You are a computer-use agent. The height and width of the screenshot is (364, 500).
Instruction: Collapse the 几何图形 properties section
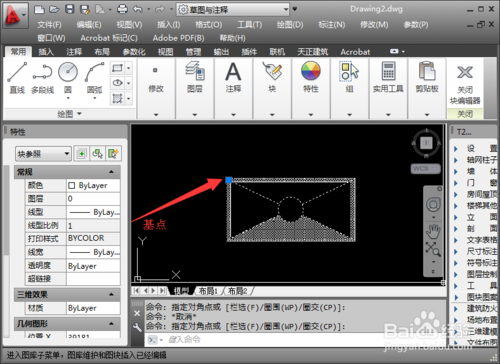pyautogui.click(x=111, y=324)
